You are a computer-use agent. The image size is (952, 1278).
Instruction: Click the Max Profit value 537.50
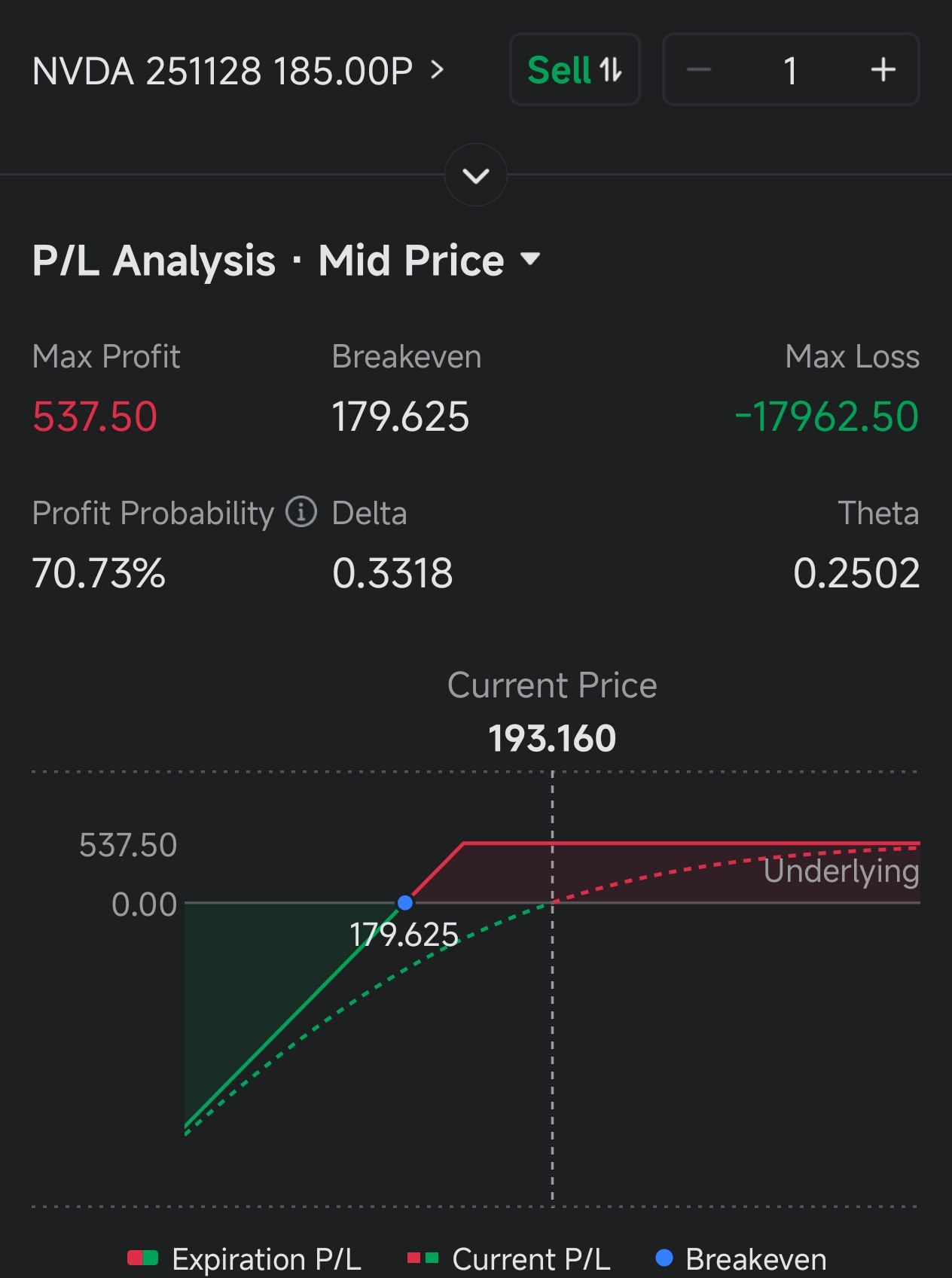[95, 416]
